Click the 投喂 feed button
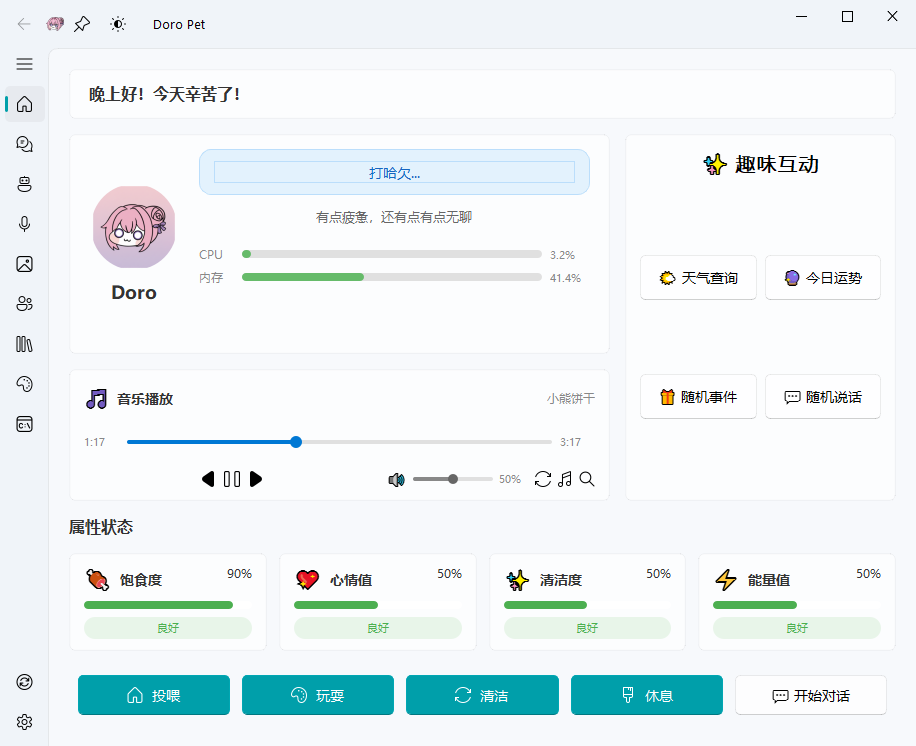Screen dimensions: 916x746 click(154, 695)
